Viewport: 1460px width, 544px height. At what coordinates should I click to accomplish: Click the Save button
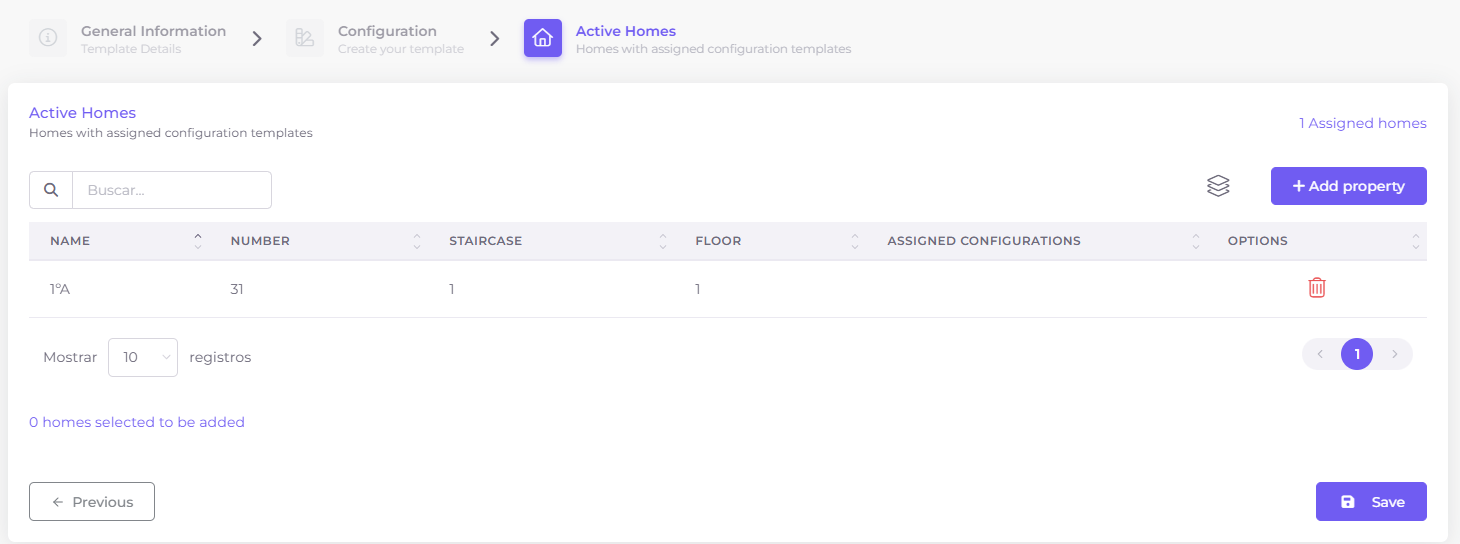tap(1371, 502)
